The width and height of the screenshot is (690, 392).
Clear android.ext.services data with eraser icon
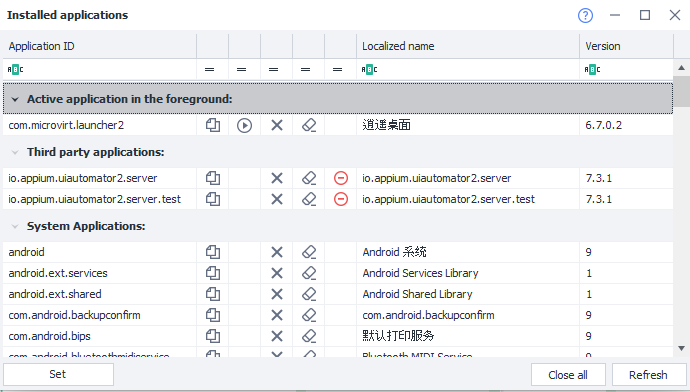[309, 273]
